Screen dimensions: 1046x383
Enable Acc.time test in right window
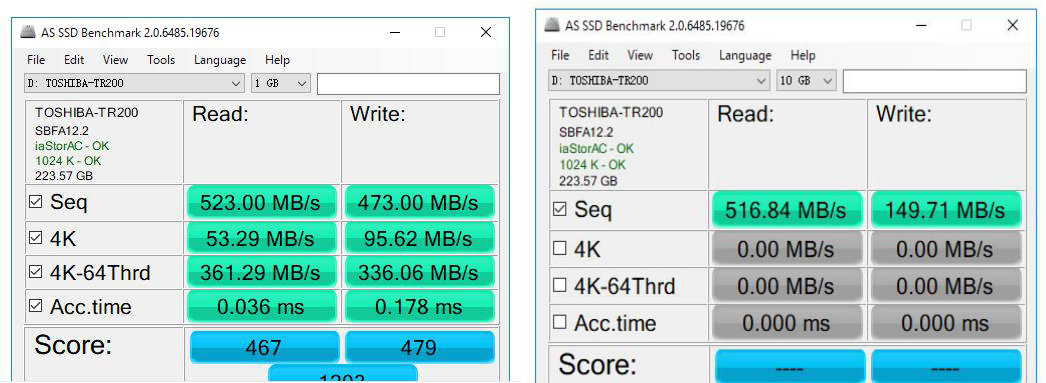(560, 323)
